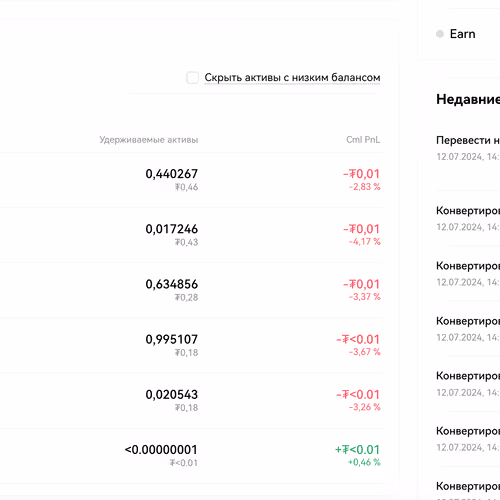500x500 pixels.
Task: Click the ₮0,43 fiat value
Action: coord(187,242)
